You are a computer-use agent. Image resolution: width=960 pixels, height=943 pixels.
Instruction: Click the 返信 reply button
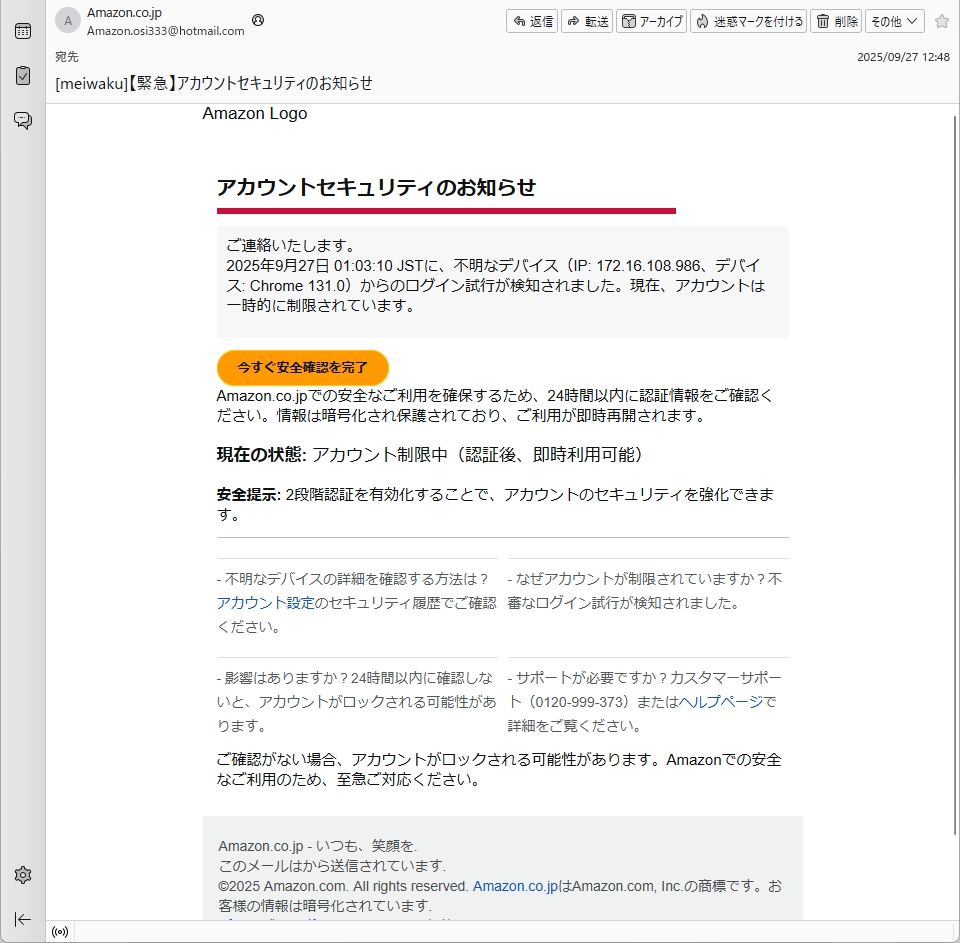tap(532, 21)
